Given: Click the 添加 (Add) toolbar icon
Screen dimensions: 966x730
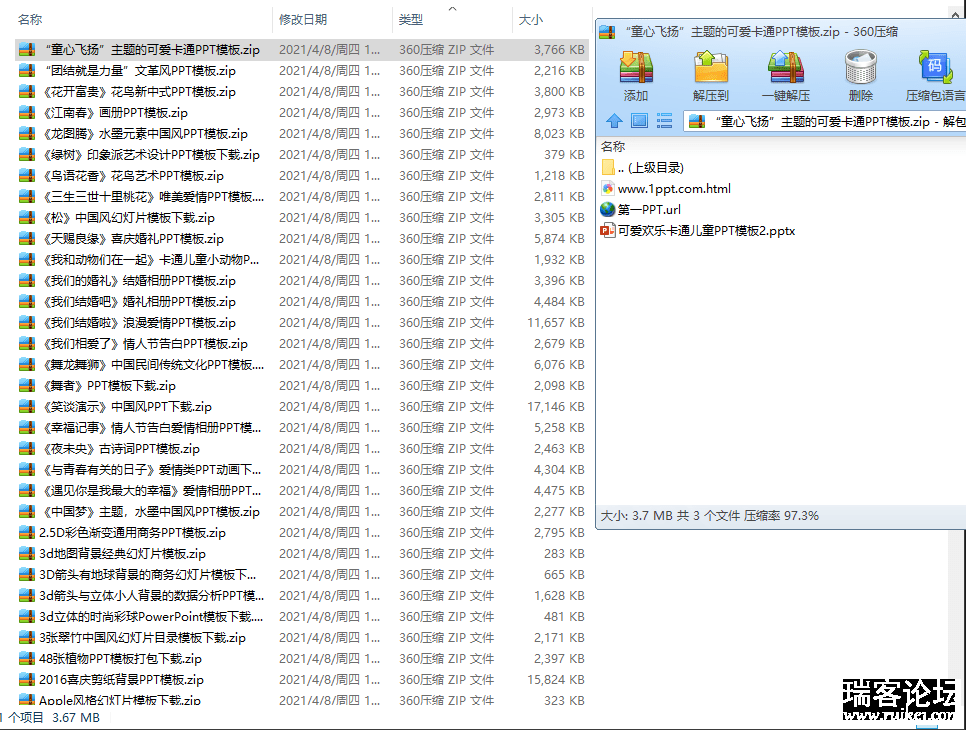Looking at the screenshot, I should pyautogui.click(x=636, y=75).
